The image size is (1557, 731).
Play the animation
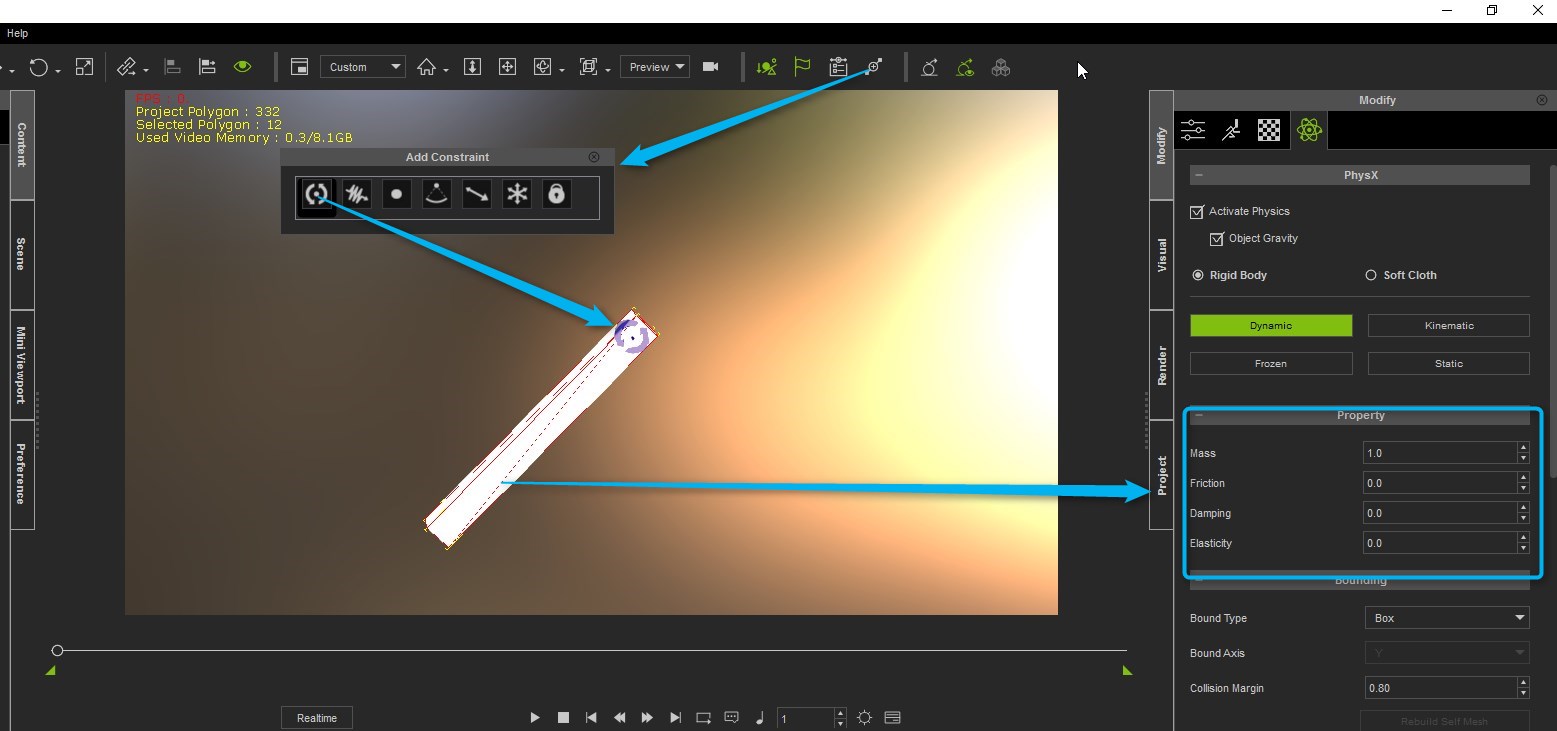pos(535,718)
